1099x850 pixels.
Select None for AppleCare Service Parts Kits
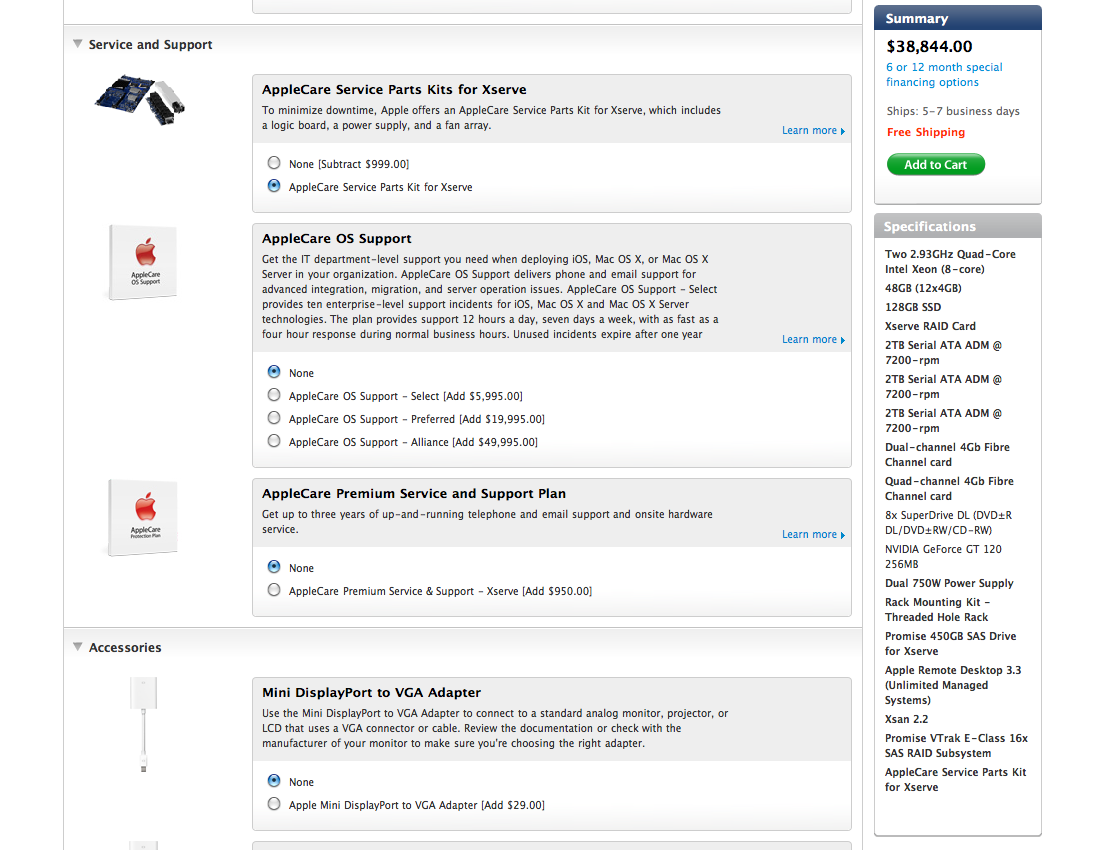pos(274,163)
